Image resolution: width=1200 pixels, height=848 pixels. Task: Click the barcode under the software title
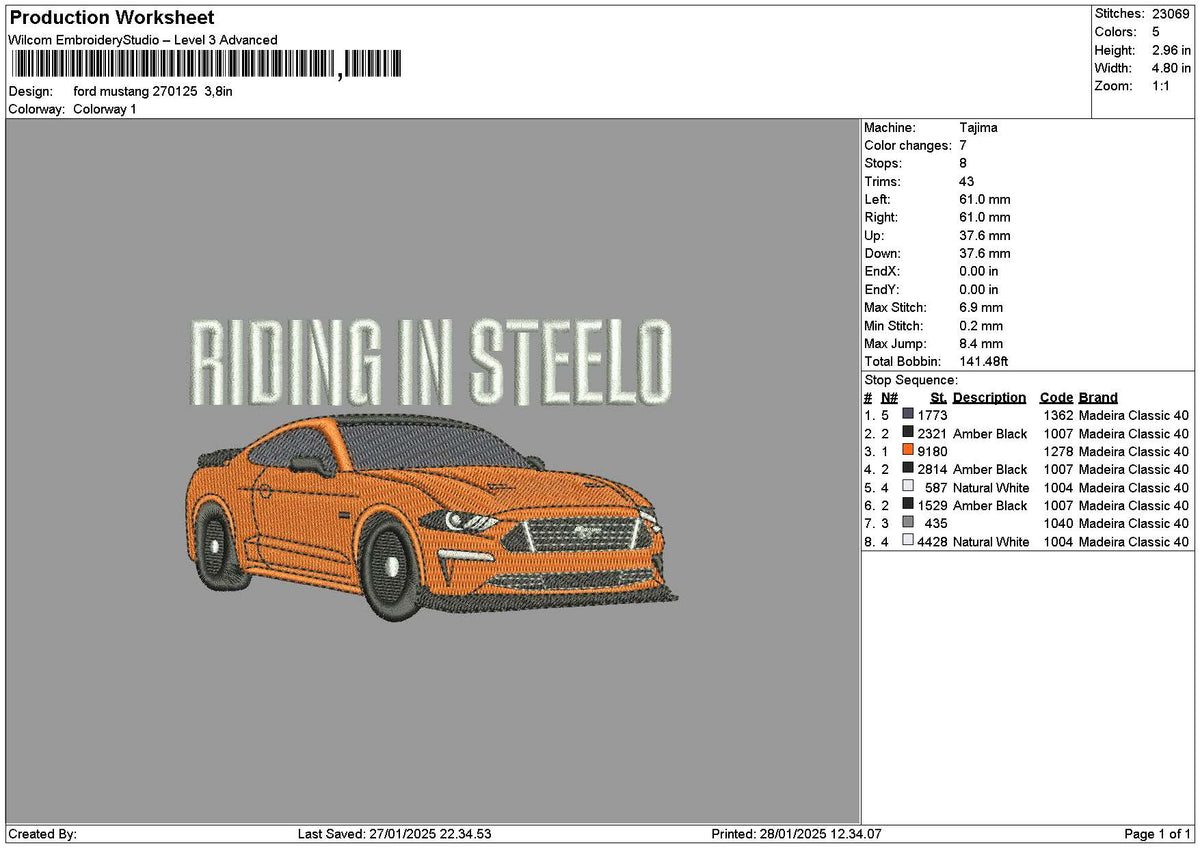click(205, 65)
